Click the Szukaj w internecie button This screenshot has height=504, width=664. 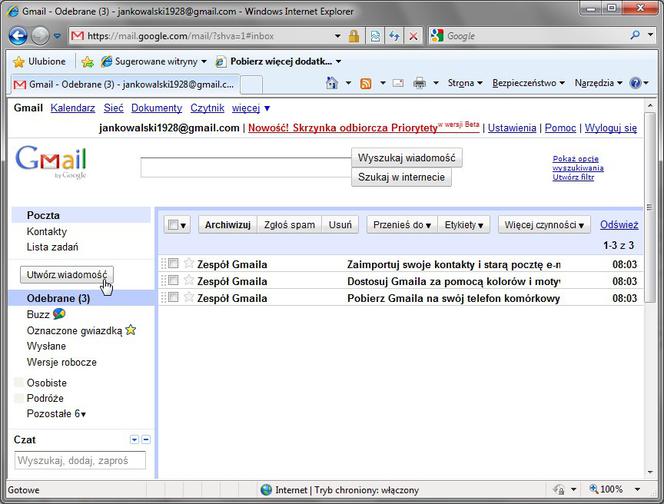(401, 177)
